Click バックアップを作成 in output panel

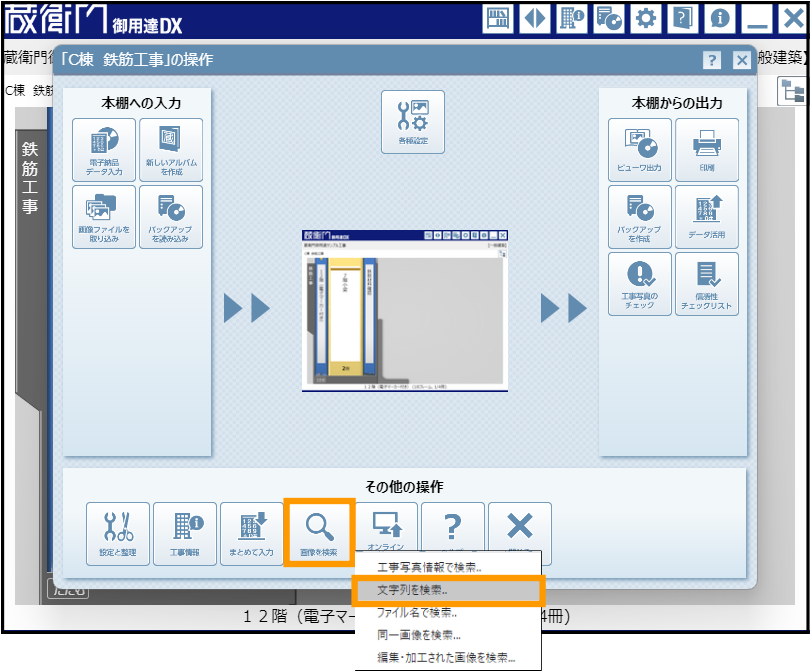(x=640, y=217)
